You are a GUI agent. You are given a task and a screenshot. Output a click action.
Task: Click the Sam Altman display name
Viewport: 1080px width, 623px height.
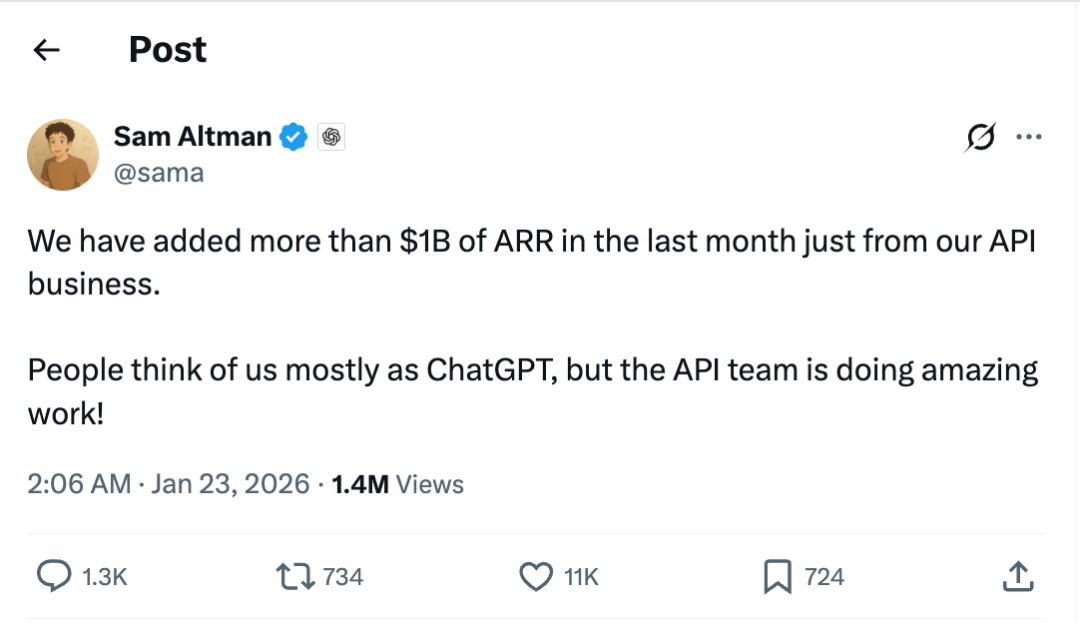point(192,136)
